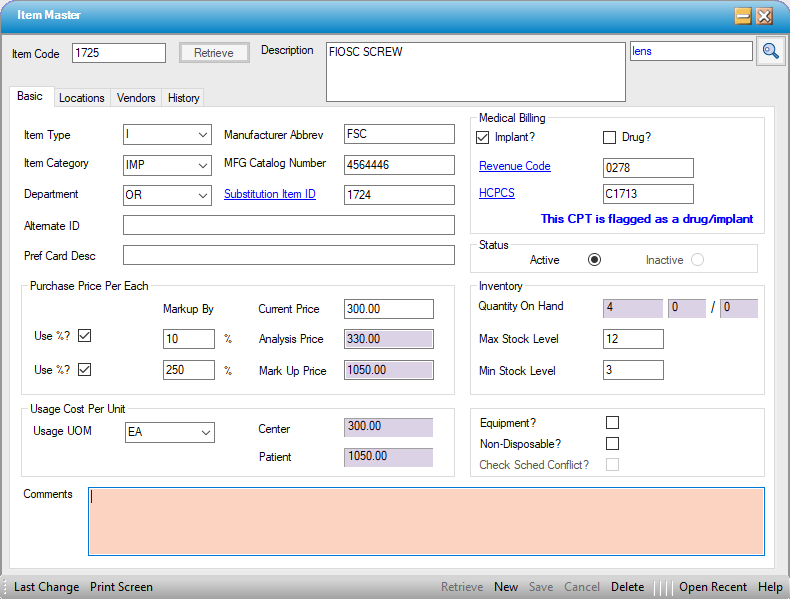Click the Revenue Code link

[515, 166]
